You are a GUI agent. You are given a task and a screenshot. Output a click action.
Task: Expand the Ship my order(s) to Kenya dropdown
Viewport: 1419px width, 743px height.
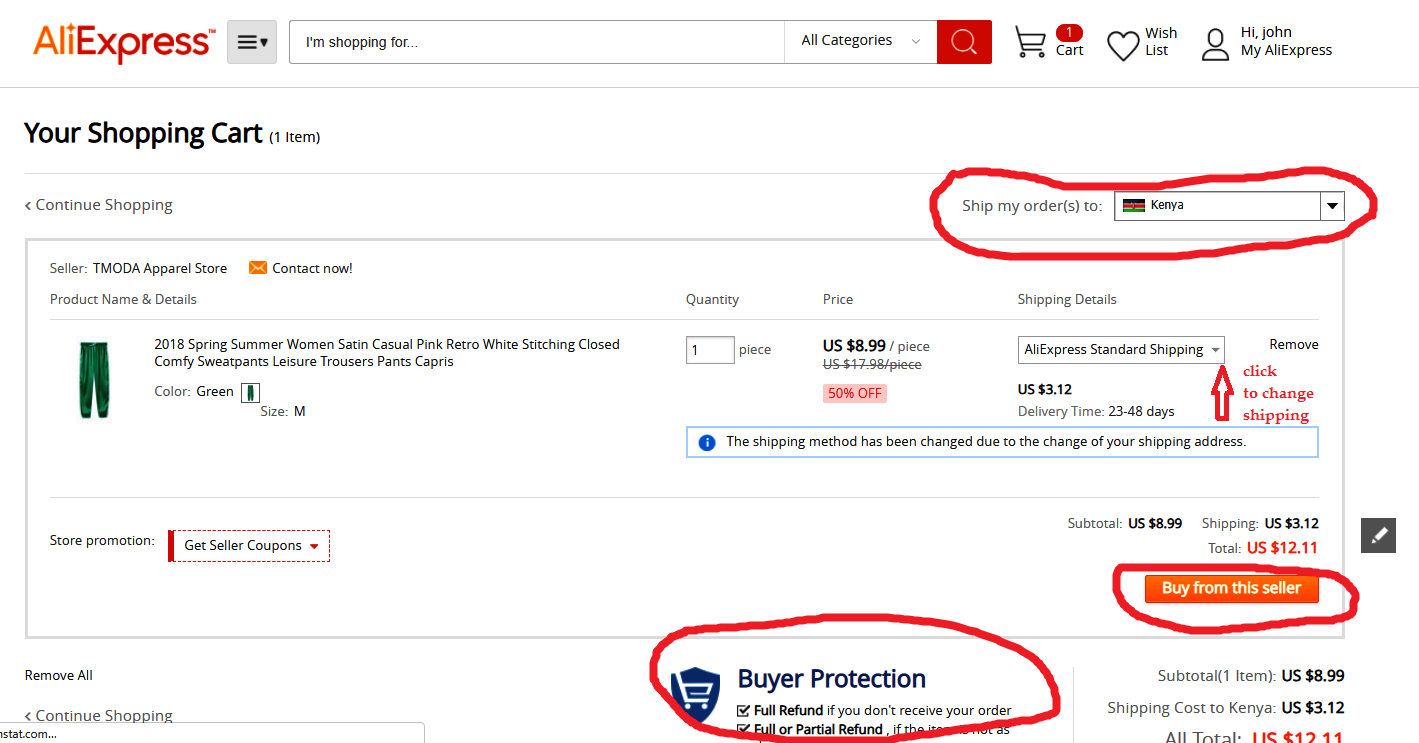pyautogui.click(x=1230, y=206)
